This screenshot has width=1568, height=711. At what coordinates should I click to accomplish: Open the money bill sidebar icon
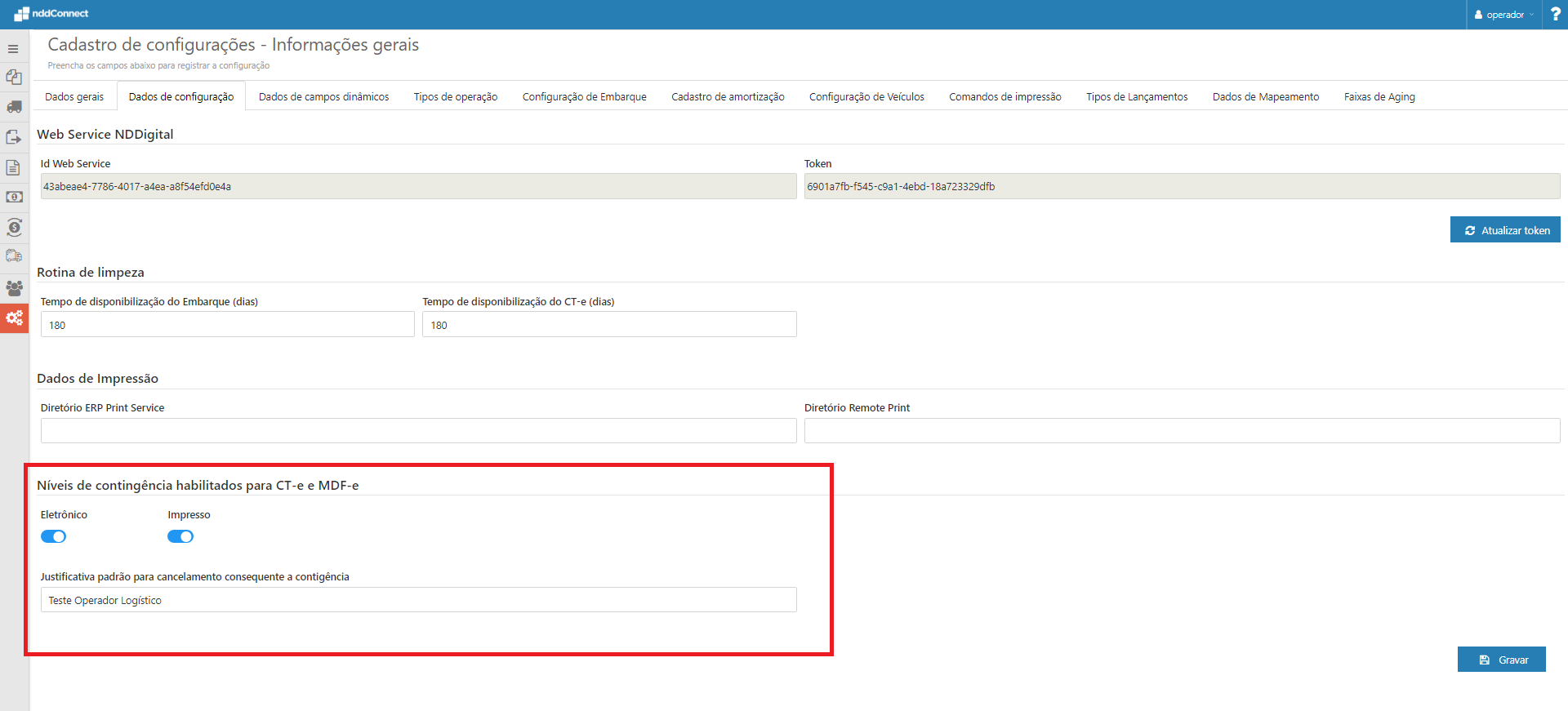(14, 197)
